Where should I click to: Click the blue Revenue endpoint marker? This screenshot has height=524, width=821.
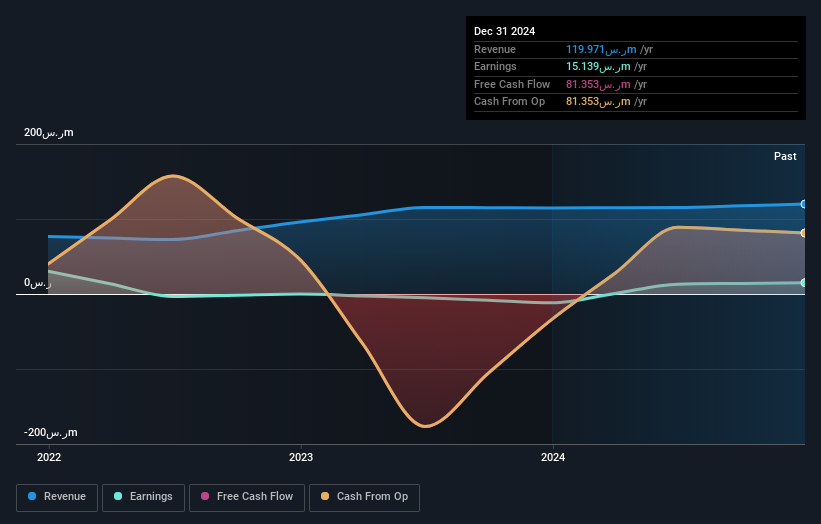(804, 204)
